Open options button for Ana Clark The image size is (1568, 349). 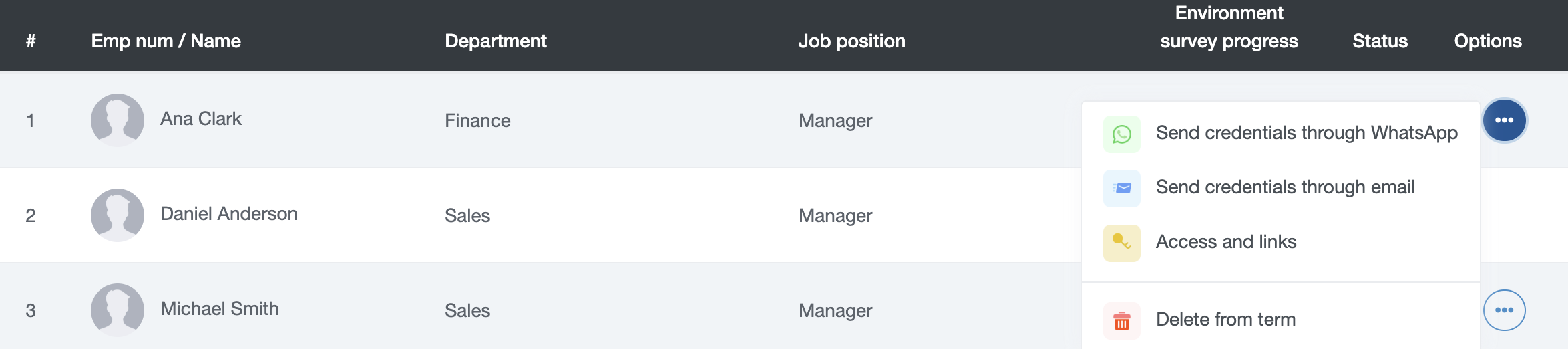click(1504, 120)
